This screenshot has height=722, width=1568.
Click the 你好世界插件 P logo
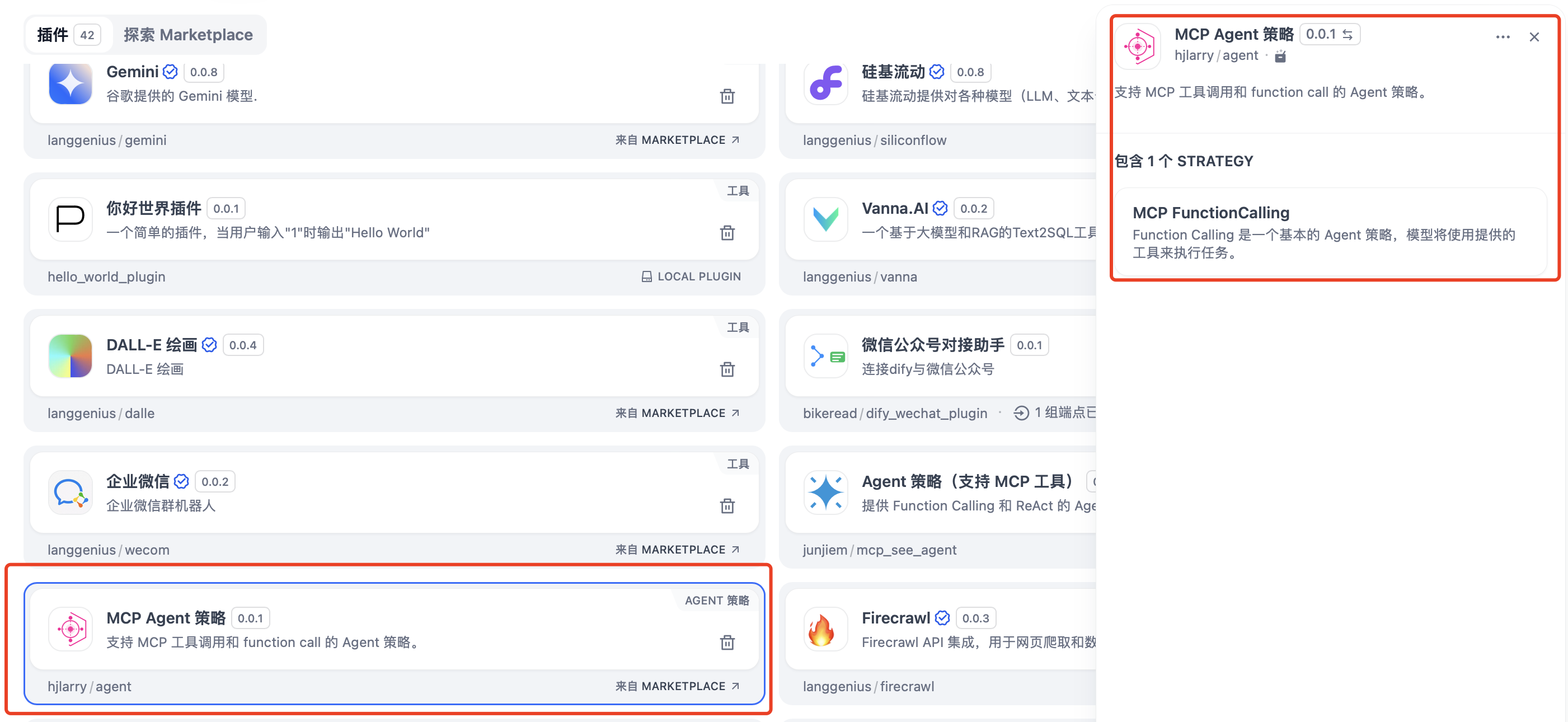coord(70,219)
